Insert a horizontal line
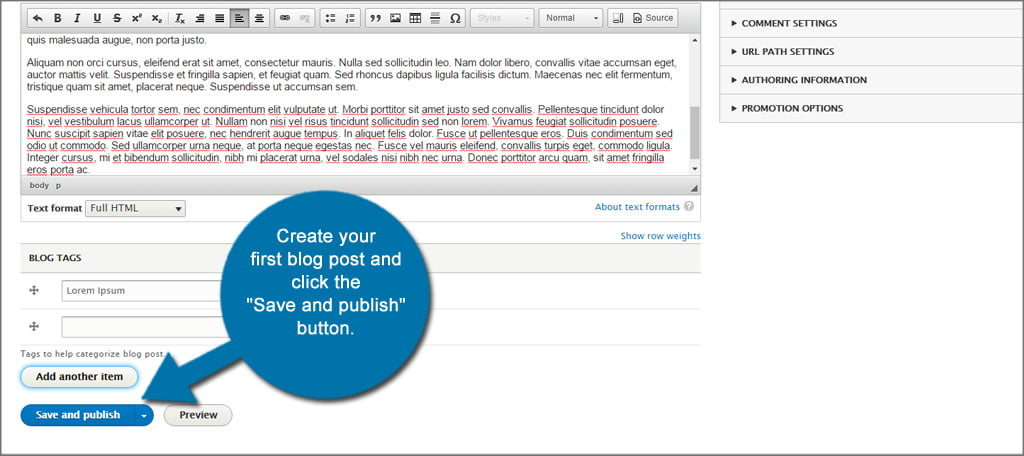 point(435,18)
